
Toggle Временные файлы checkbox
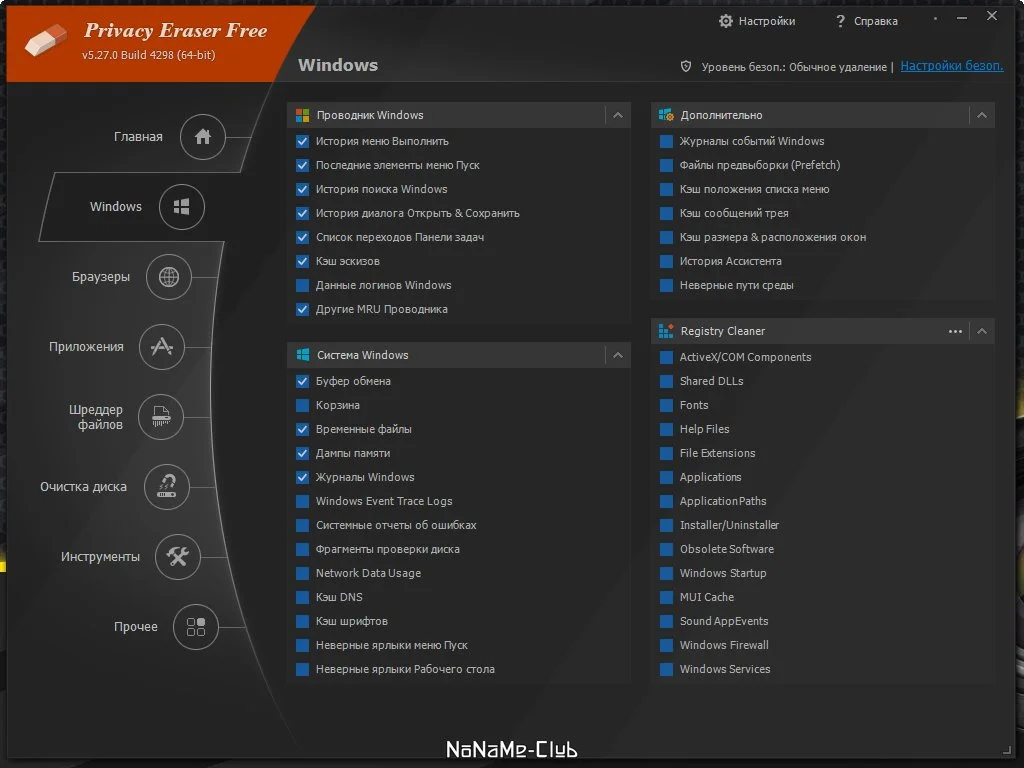[x=302, y=429]
